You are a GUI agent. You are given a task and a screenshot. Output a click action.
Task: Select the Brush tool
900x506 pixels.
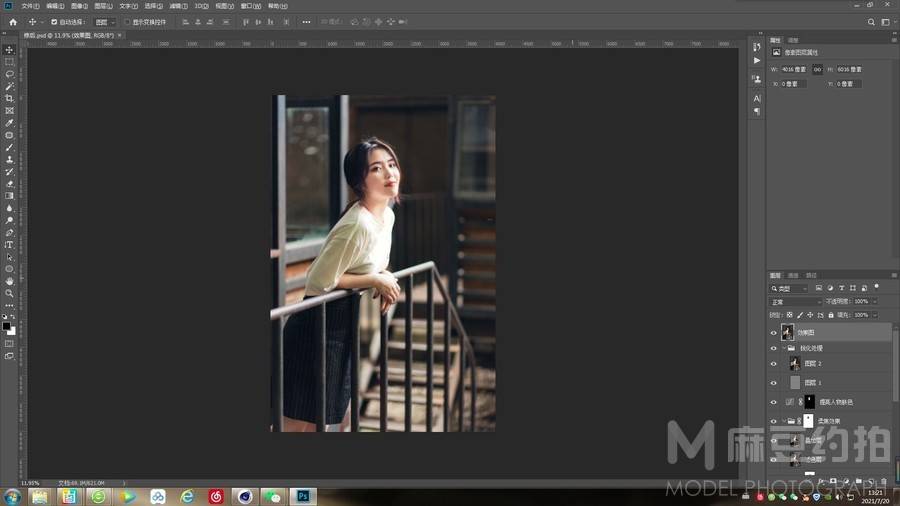[9, 147]
